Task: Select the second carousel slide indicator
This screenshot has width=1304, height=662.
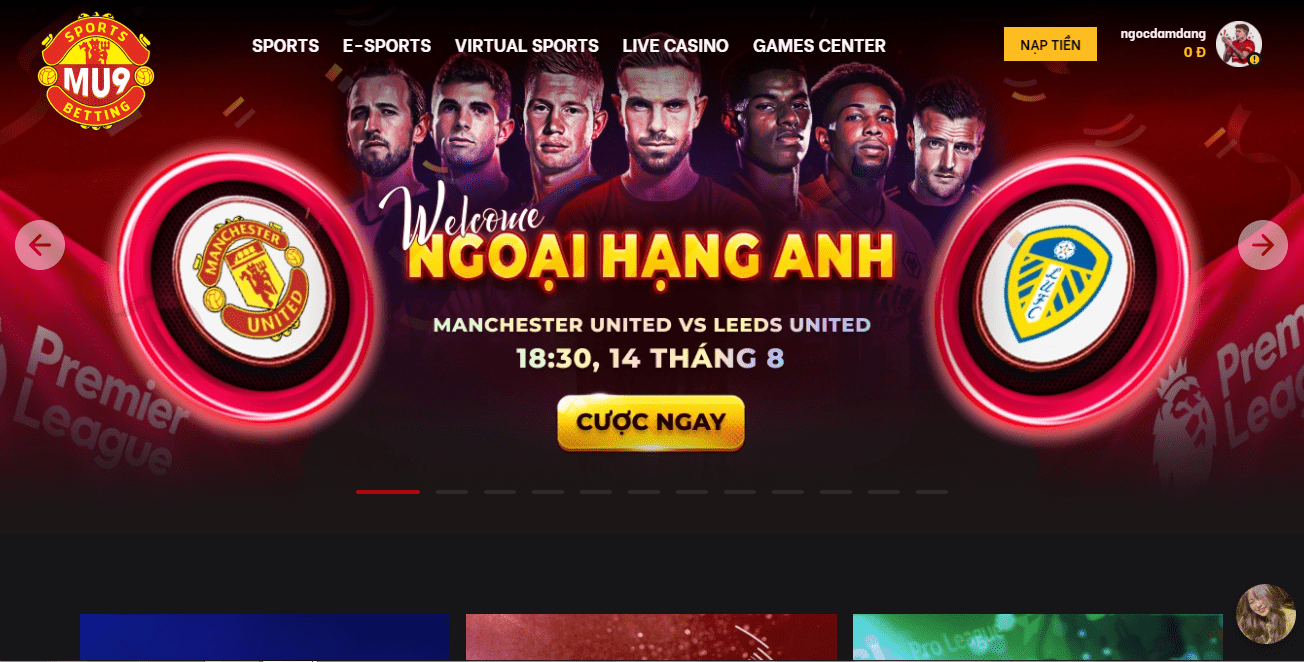Action: 452,492
